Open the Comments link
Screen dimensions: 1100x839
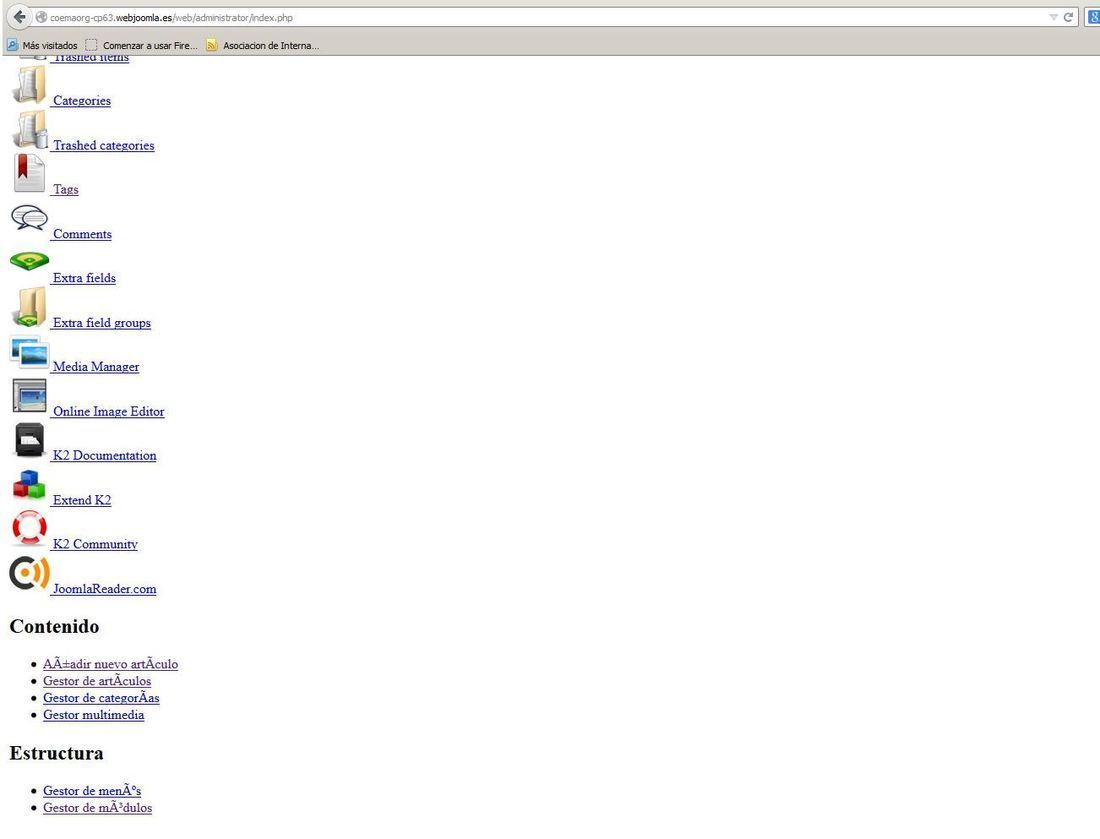[82, 234]
